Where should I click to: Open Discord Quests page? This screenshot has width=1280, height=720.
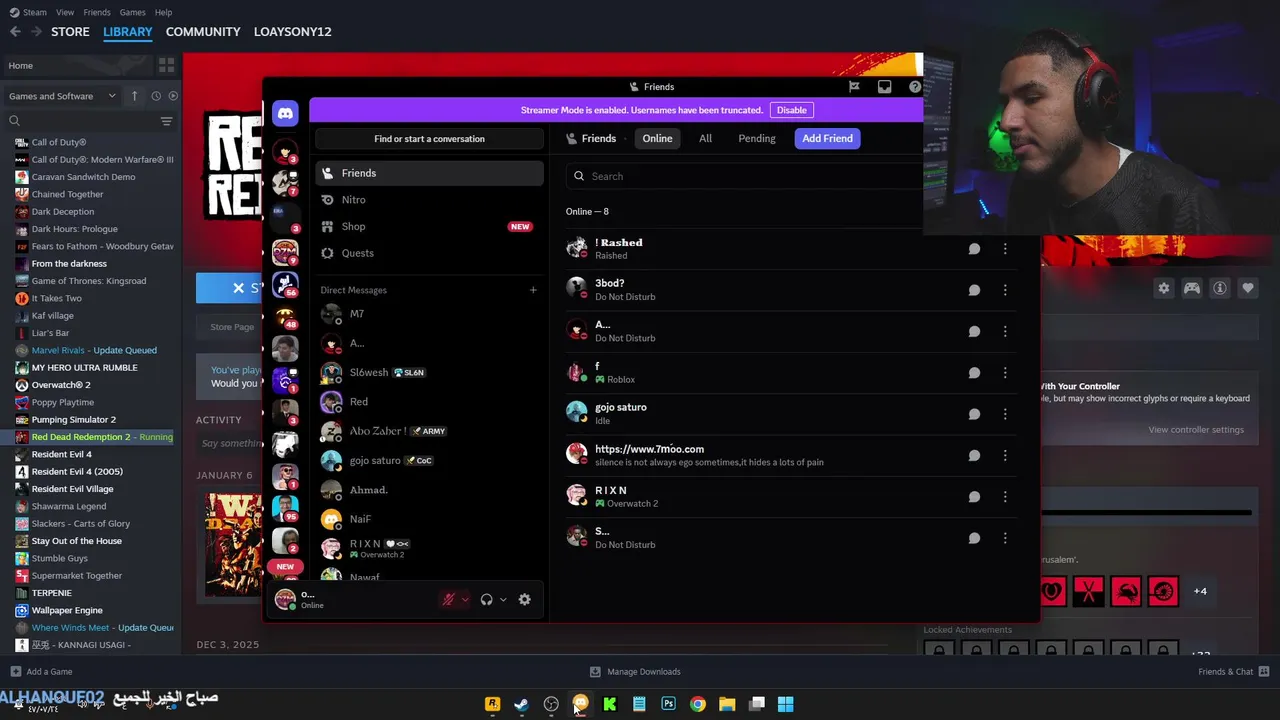(429, 253)
